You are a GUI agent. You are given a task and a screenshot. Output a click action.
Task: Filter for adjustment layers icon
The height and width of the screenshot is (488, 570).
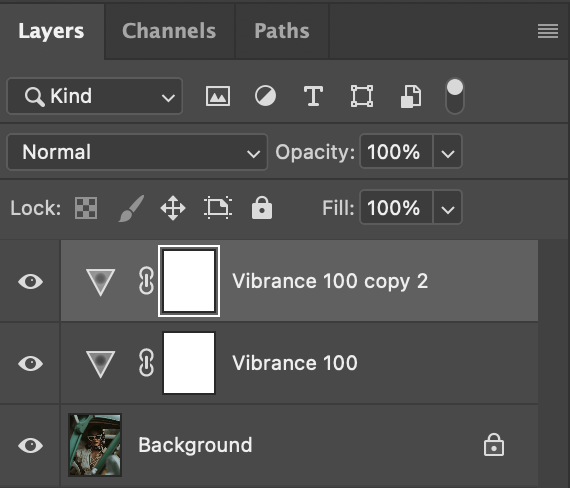[265, 96]
